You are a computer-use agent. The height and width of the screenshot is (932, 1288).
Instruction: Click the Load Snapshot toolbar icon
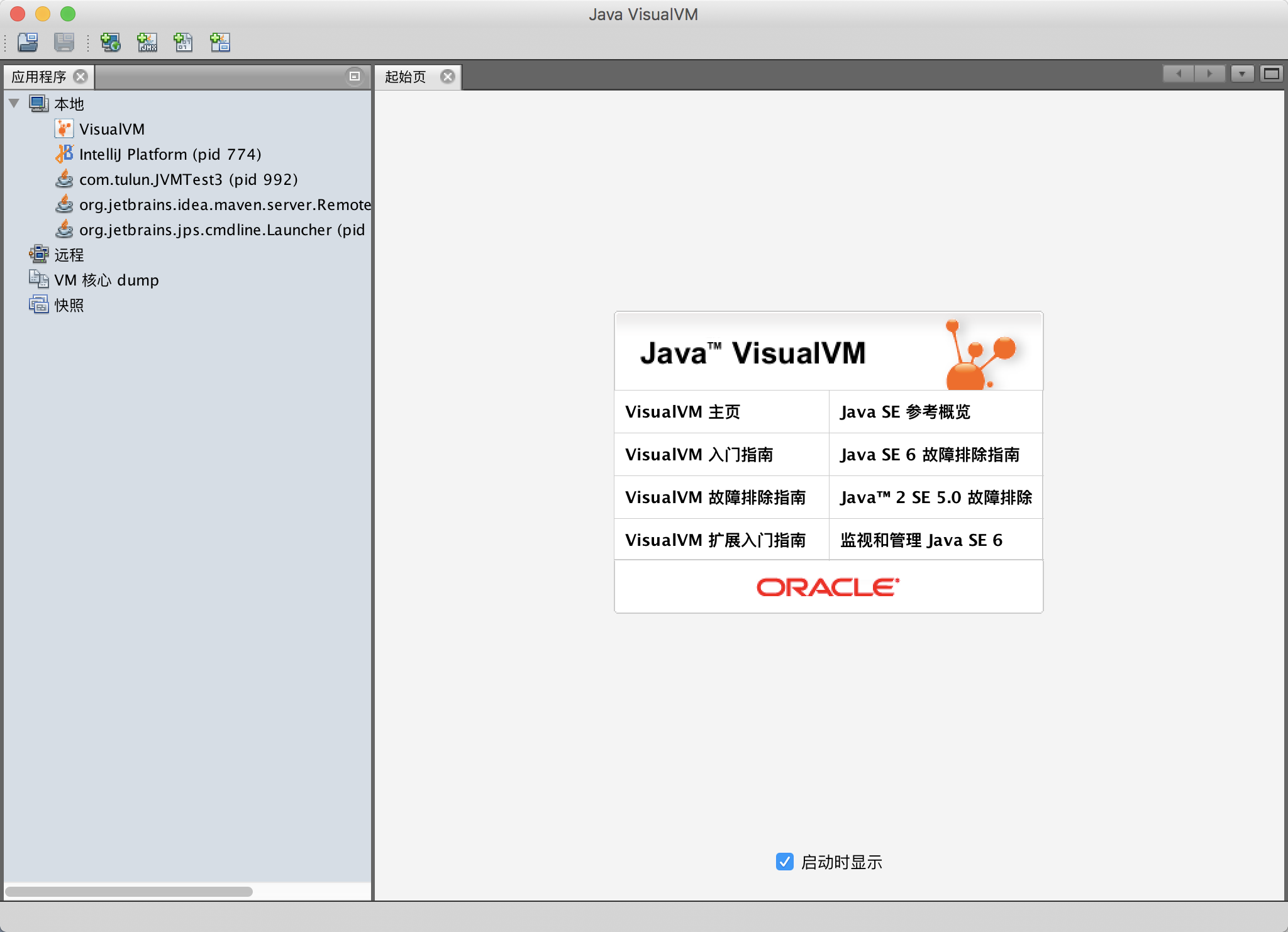click(28, 42)
